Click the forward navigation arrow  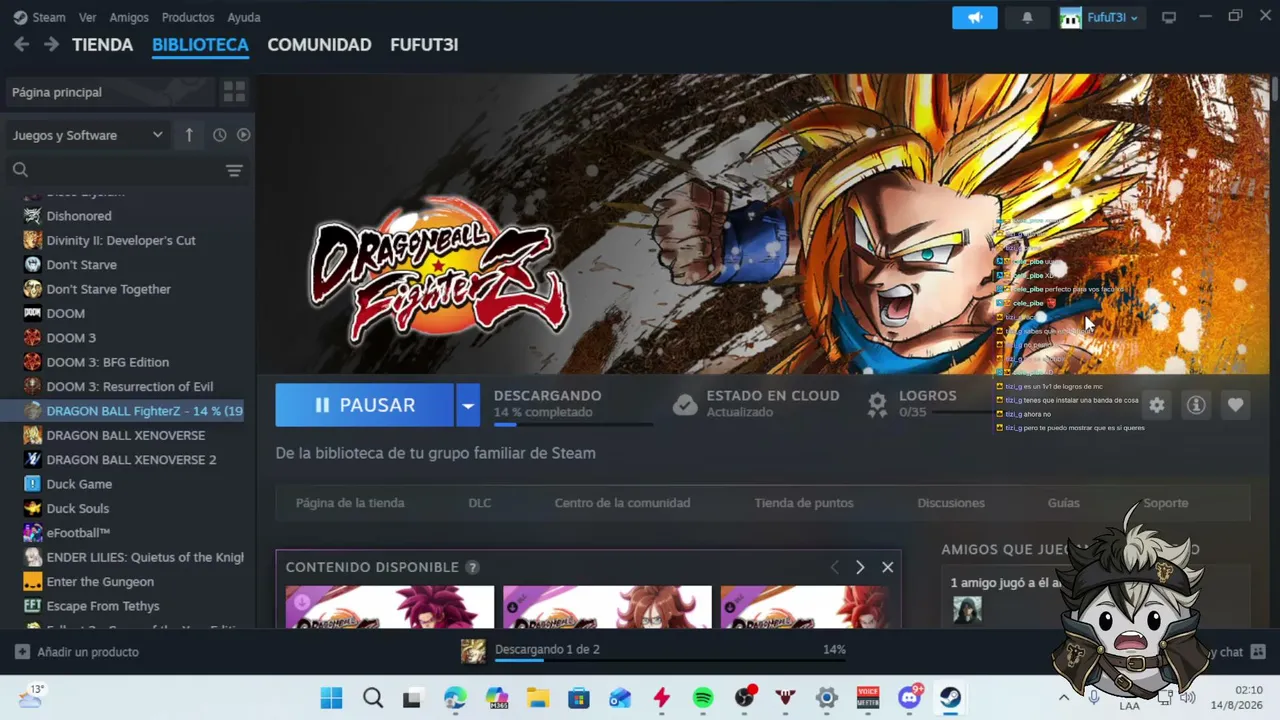[x=51, y=45]
